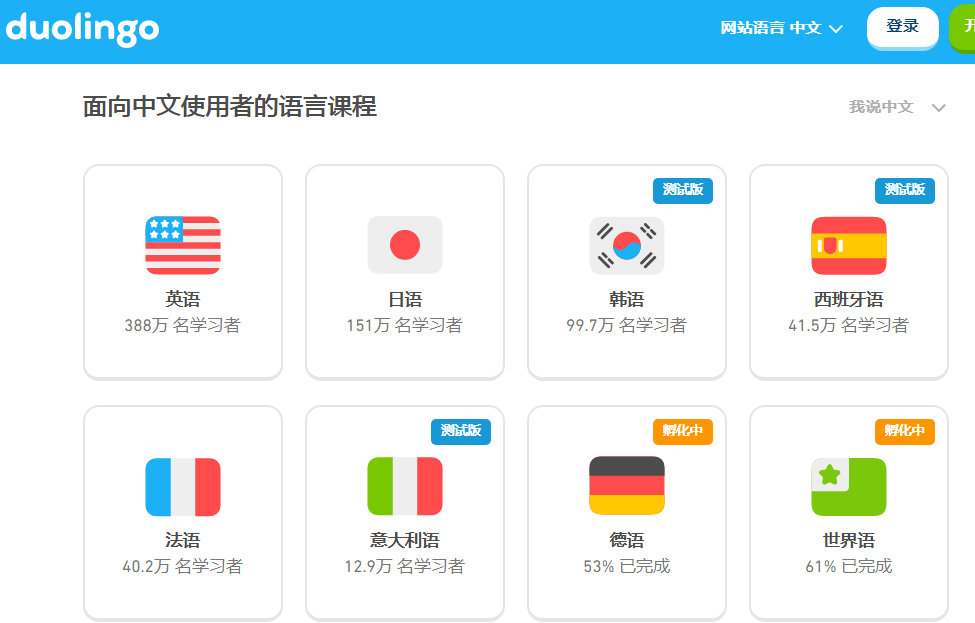Image resolution: width=975 pixels, height=623 pixels.
Task: Click the 面向中文使用者的语言课程 heading
Action: (228, 107)
